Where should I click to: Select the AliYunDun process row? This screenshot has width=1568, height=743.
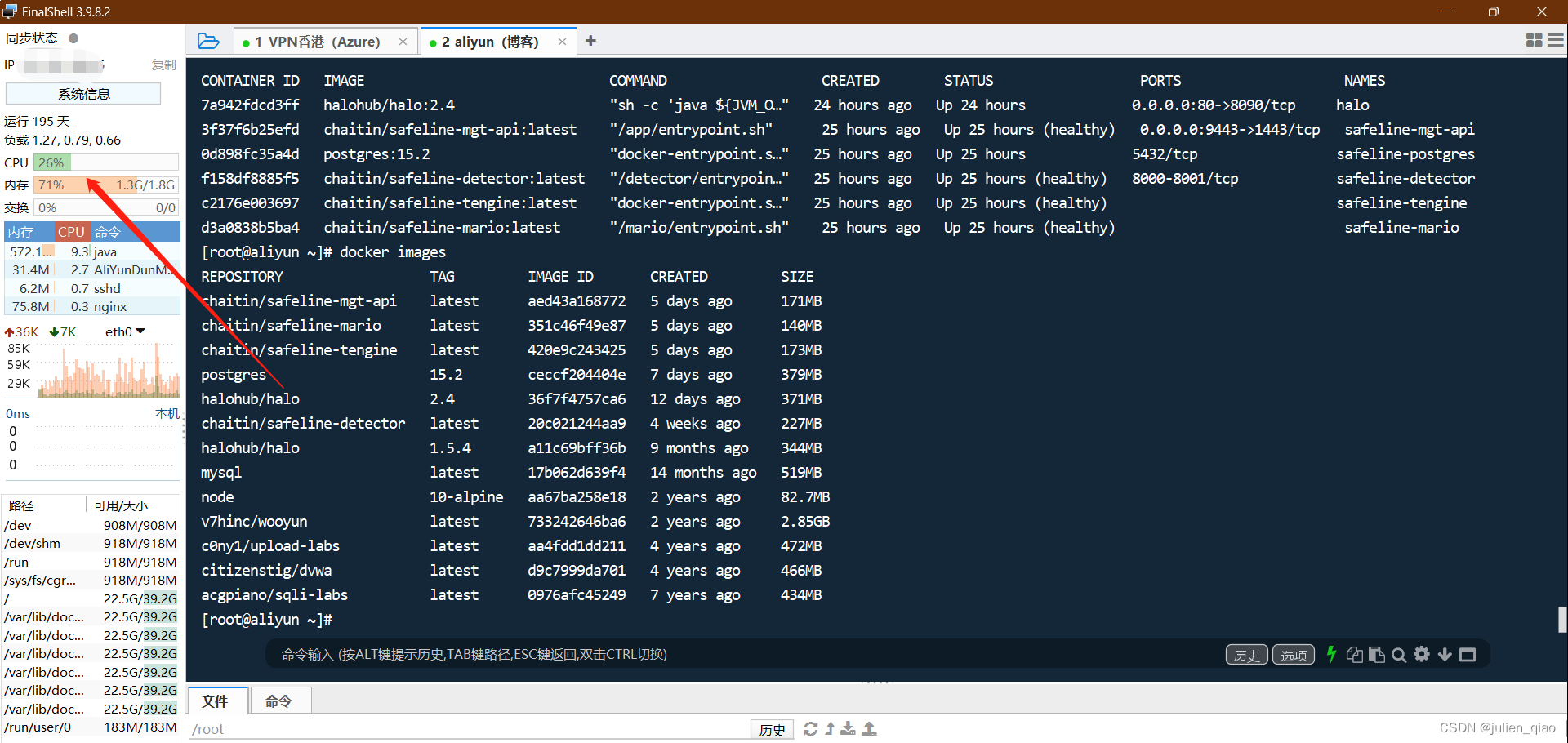(92, 269)
